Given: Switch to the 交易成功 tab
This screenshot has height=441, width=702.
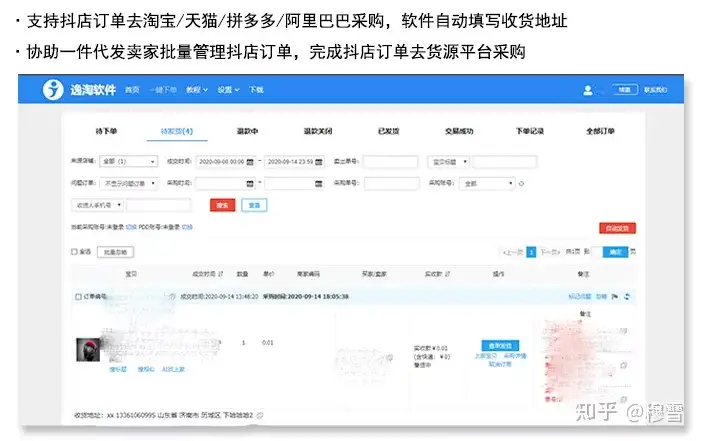Looking at the screenshot, I should [459, 131].
